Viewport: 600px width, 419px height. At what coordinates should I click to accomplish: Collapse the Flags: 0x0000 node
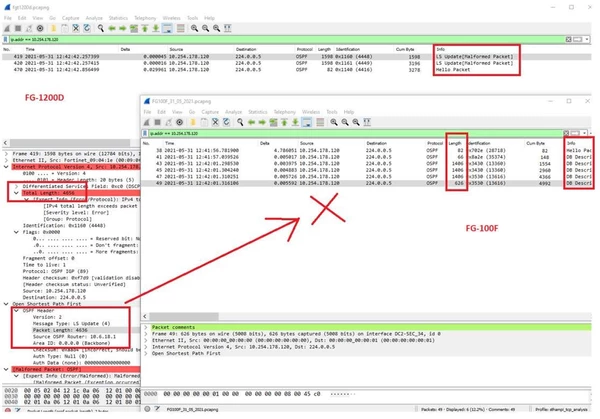click(x=16, y=232)
